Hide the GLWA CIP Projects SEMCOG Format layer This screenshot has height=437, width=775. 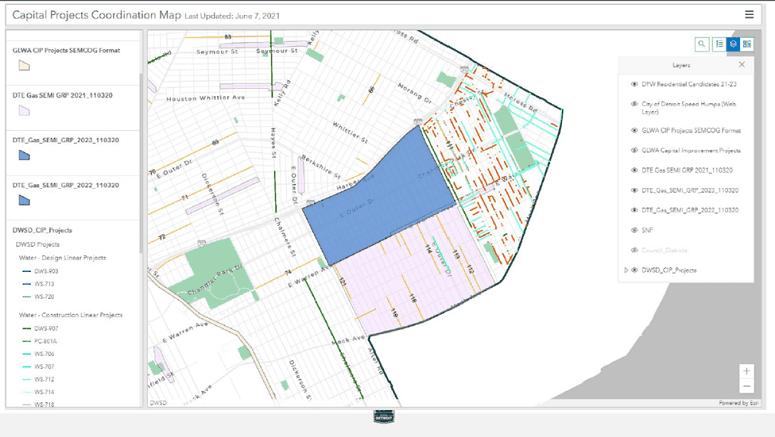pos(634,131)
